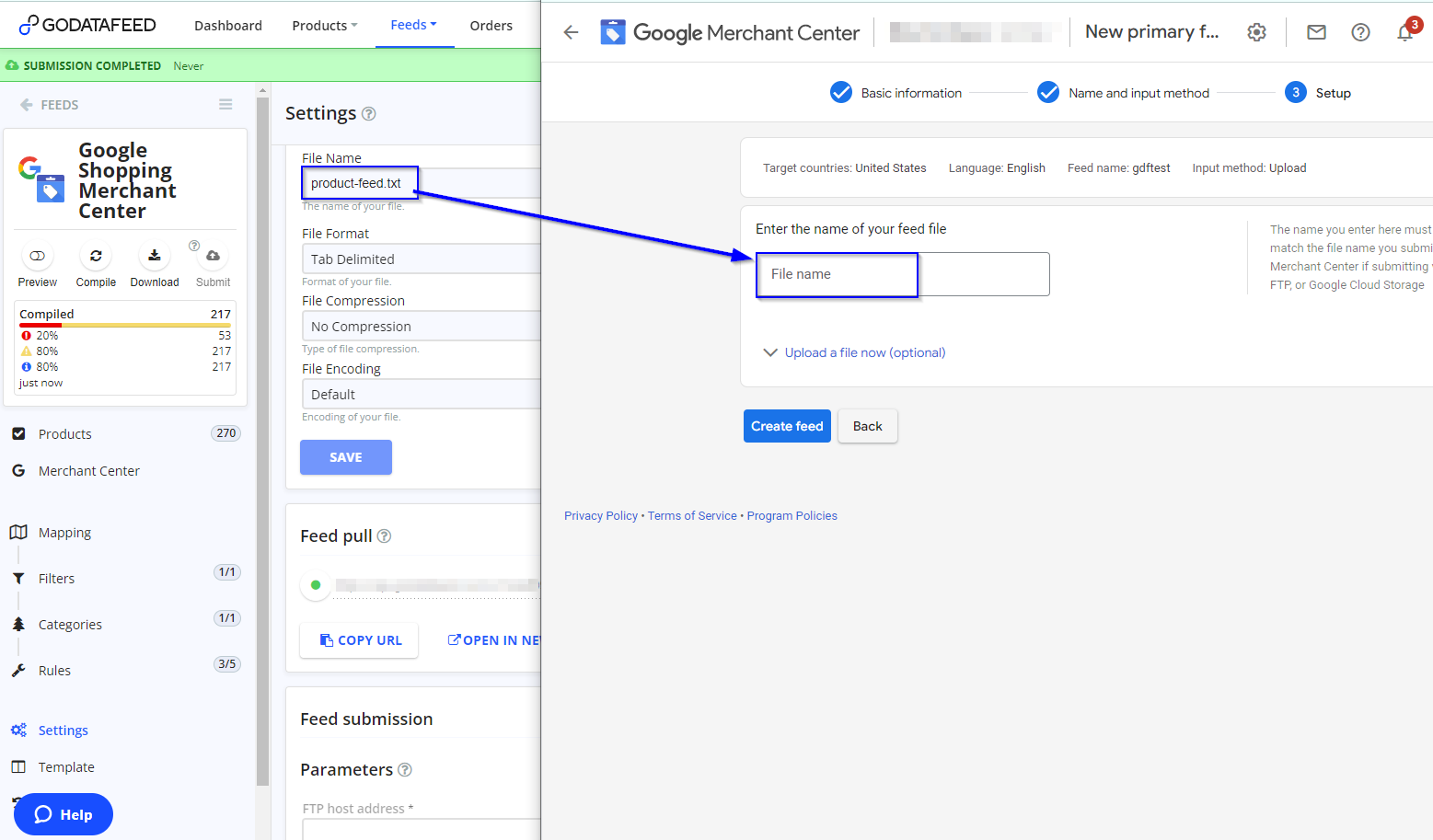
Task: Click the Feed pull help icon
Action: 385,536
